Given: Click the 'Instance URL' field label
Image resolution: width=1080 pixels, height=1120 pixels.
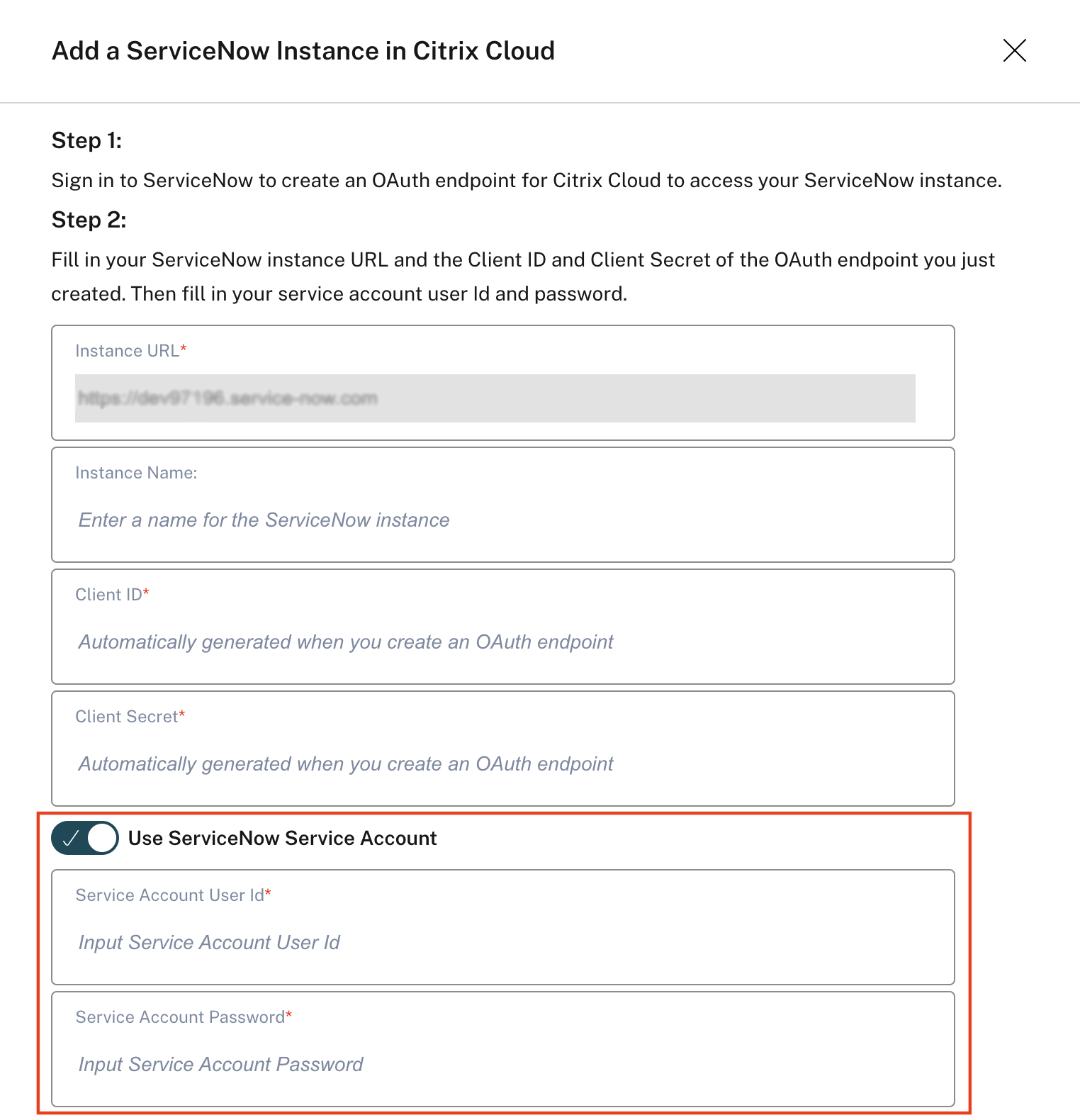Looking at the screenshot, I should click(127, 351).
